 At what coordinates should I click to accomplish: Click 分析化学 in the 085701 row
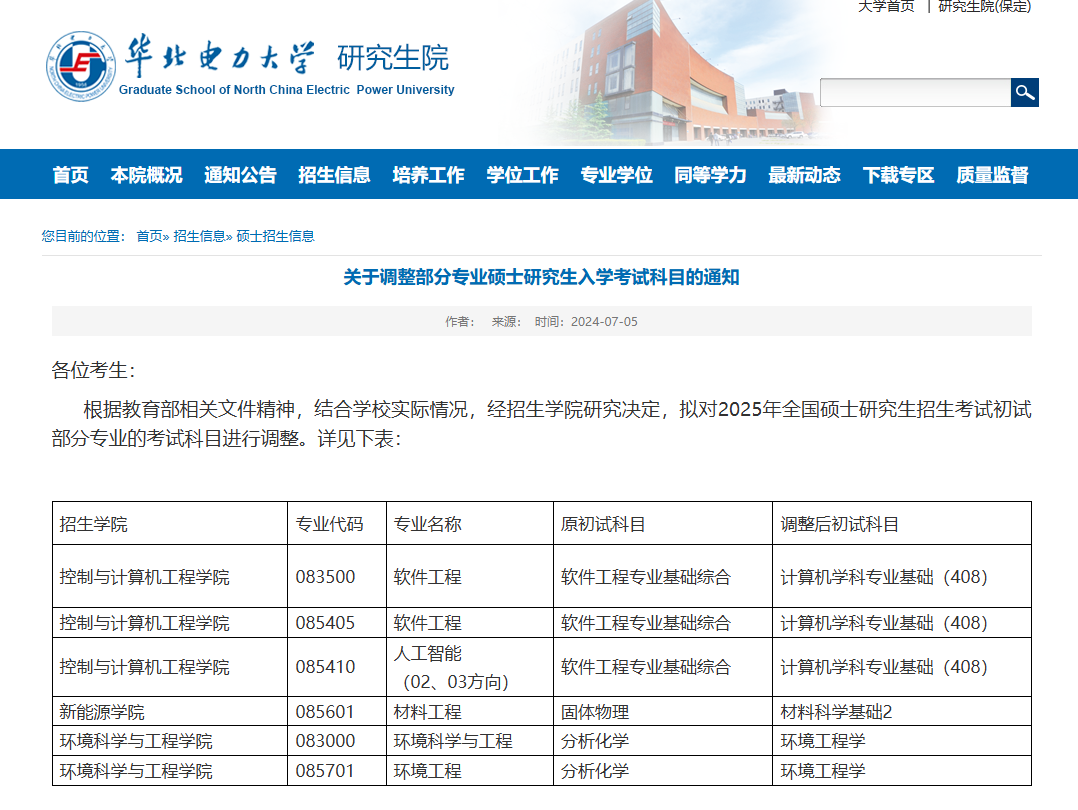pyautogui.click(x=595, y=771)
